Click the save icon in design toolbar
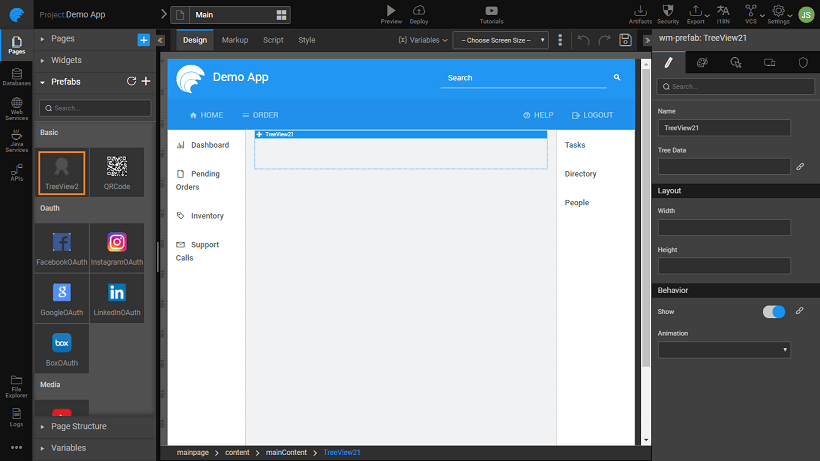Screen dimensions: 820x461 [x=625, y=40]
